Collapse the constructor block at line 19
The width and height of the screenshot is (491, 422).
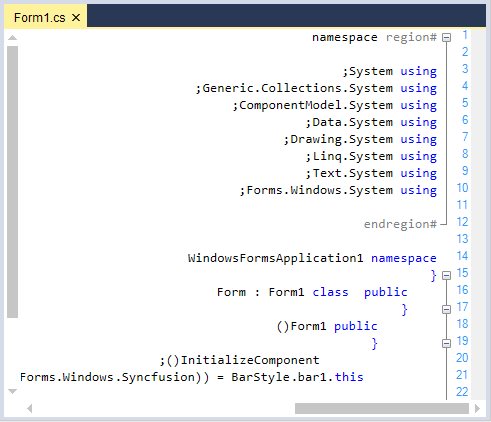click(x=446, y=344)
